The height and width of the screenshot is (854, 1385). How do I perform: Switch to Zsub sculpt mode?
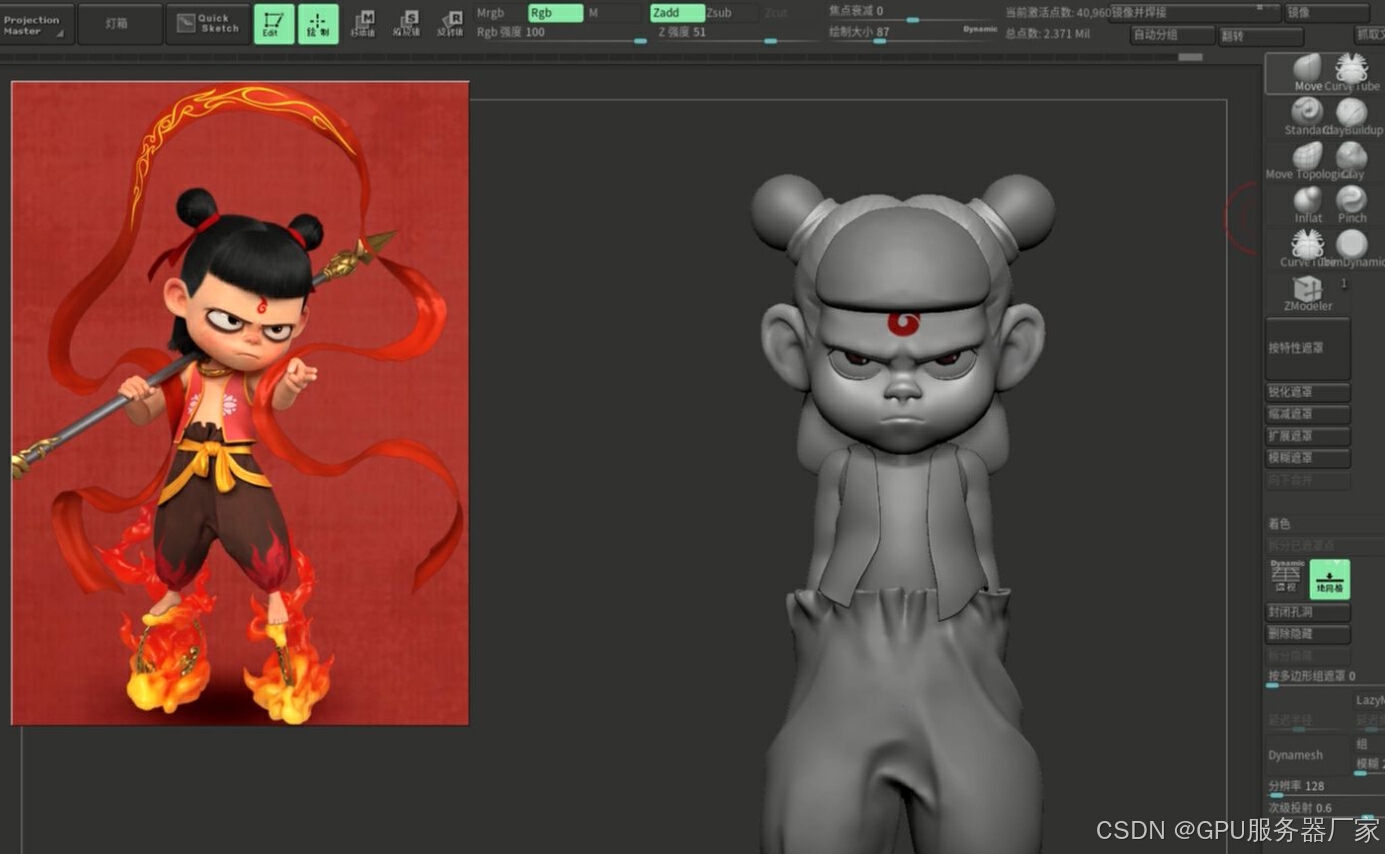(730, 13)
